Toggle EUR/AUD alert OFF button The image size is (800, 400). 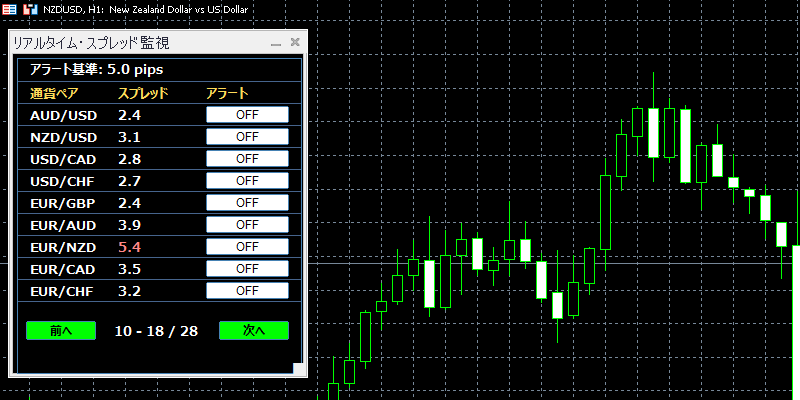(x=247, y=224)
